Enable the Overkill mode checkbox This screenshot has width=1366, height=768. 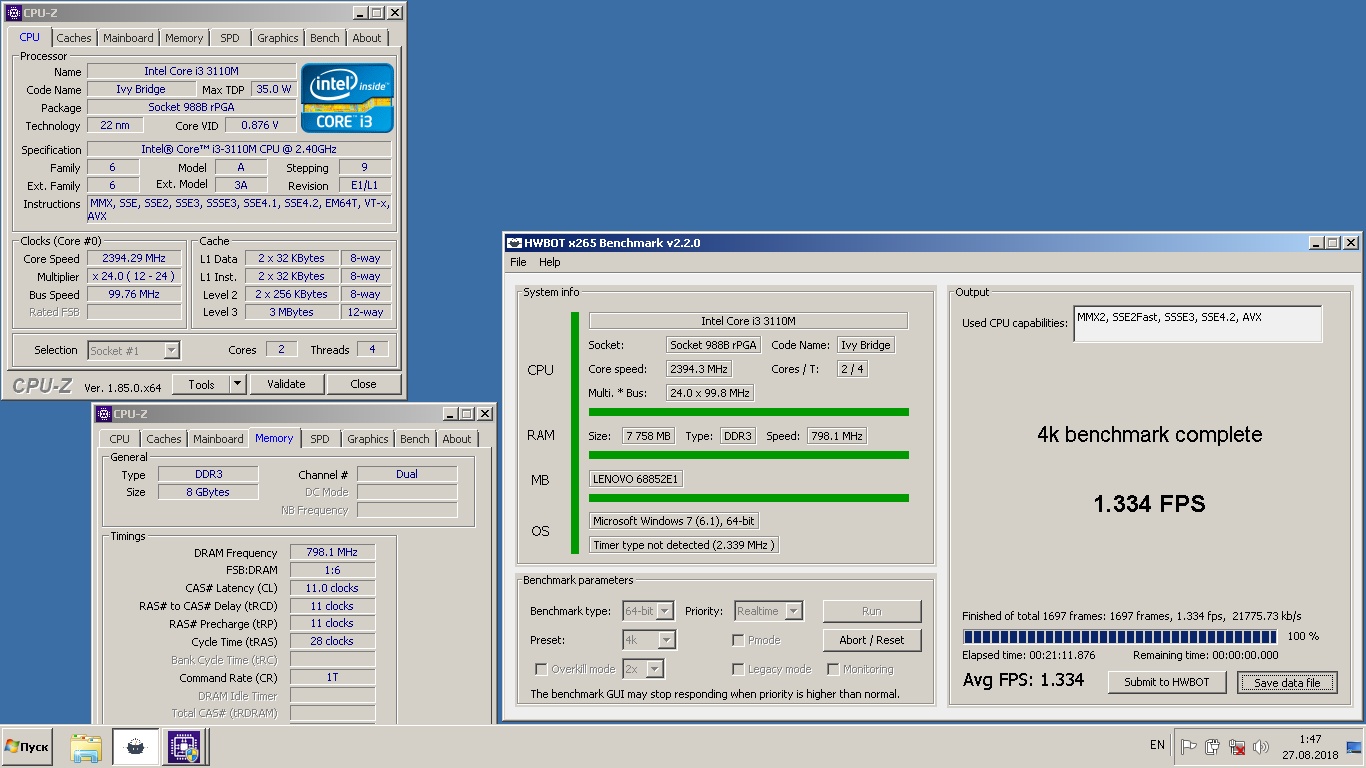point(541,669)
